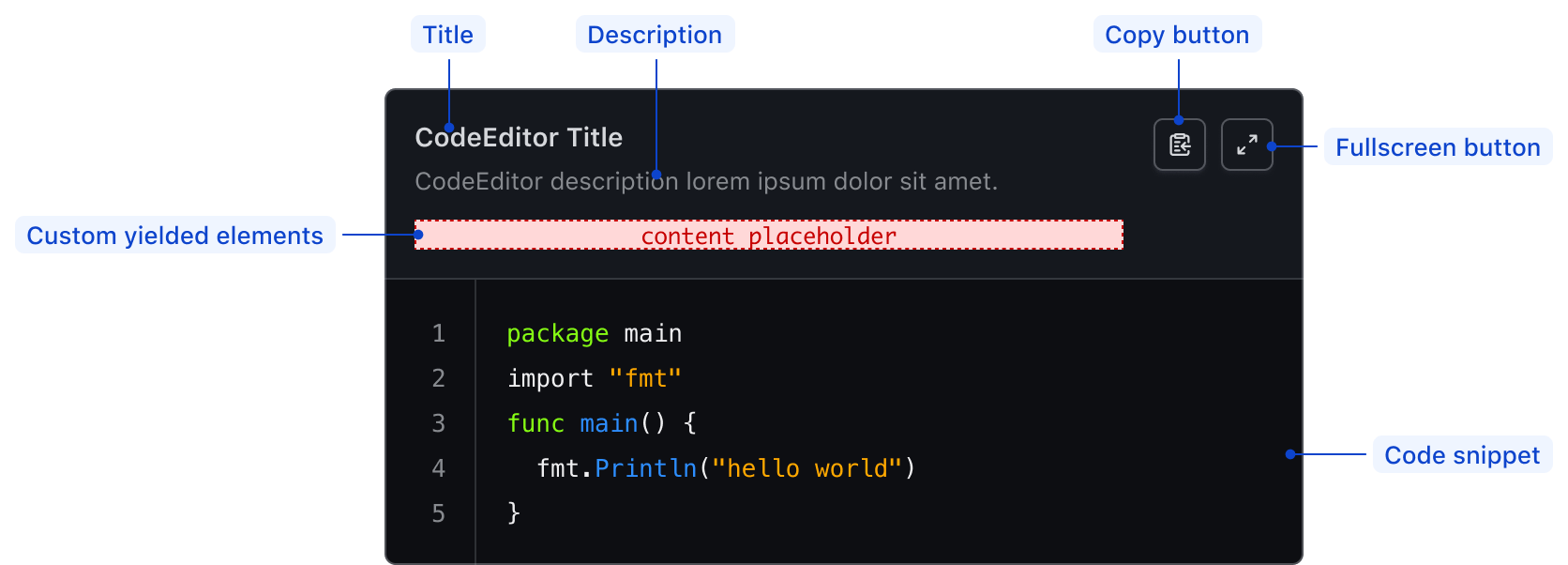The image size is (1568, 565).
Task: Click line number 1 in the gutter
Action: pyautogui.click(x=438, y=333)
